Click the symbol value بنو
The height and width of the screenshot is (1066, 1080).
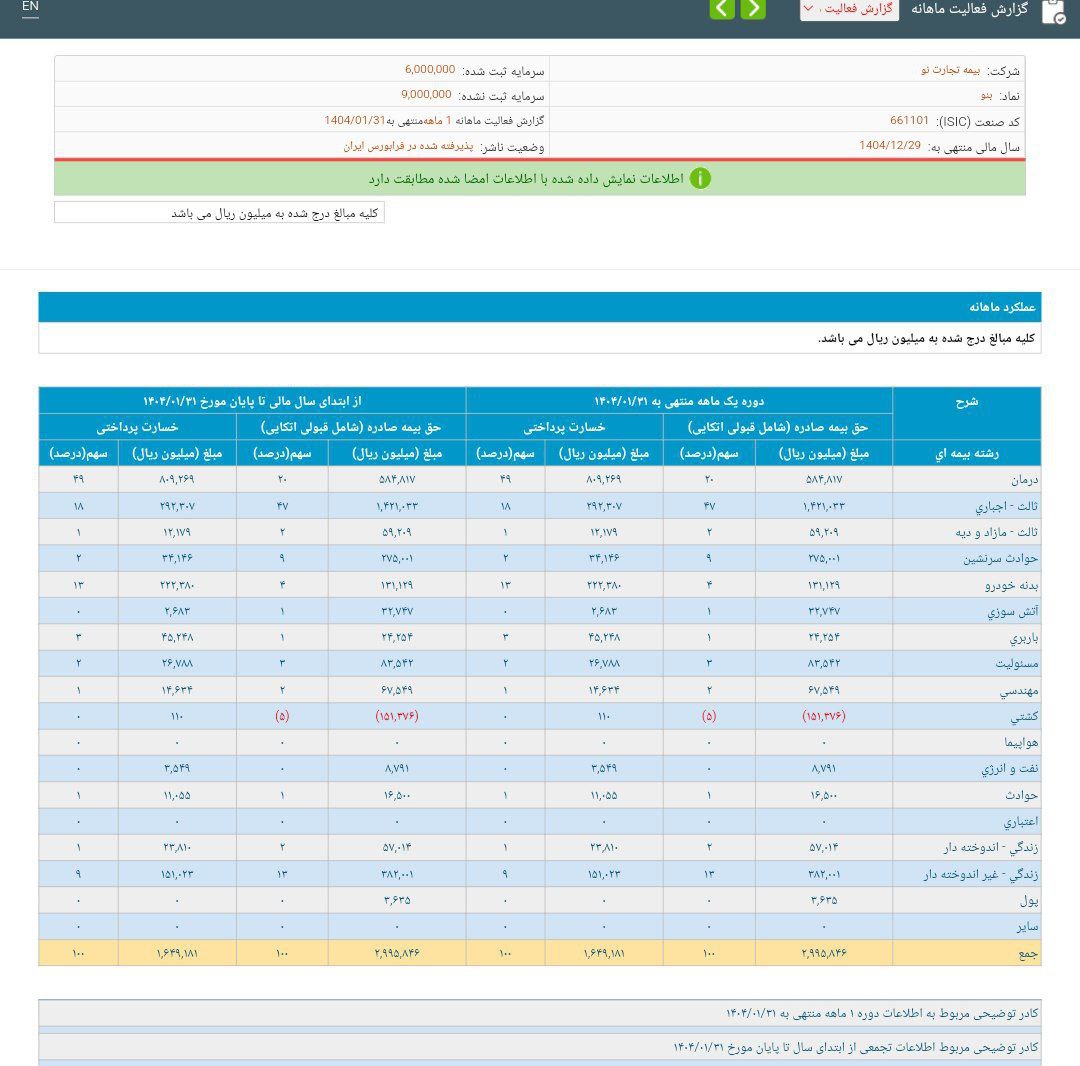pos(987,95)
